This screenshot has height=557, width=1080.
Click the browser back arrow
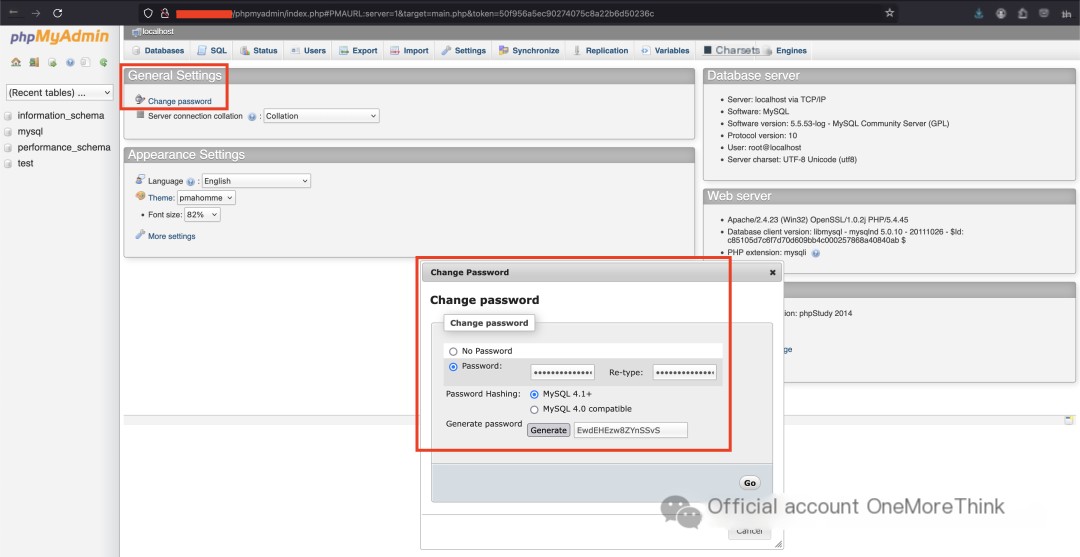pyautogui.click(x=14, y=13)
